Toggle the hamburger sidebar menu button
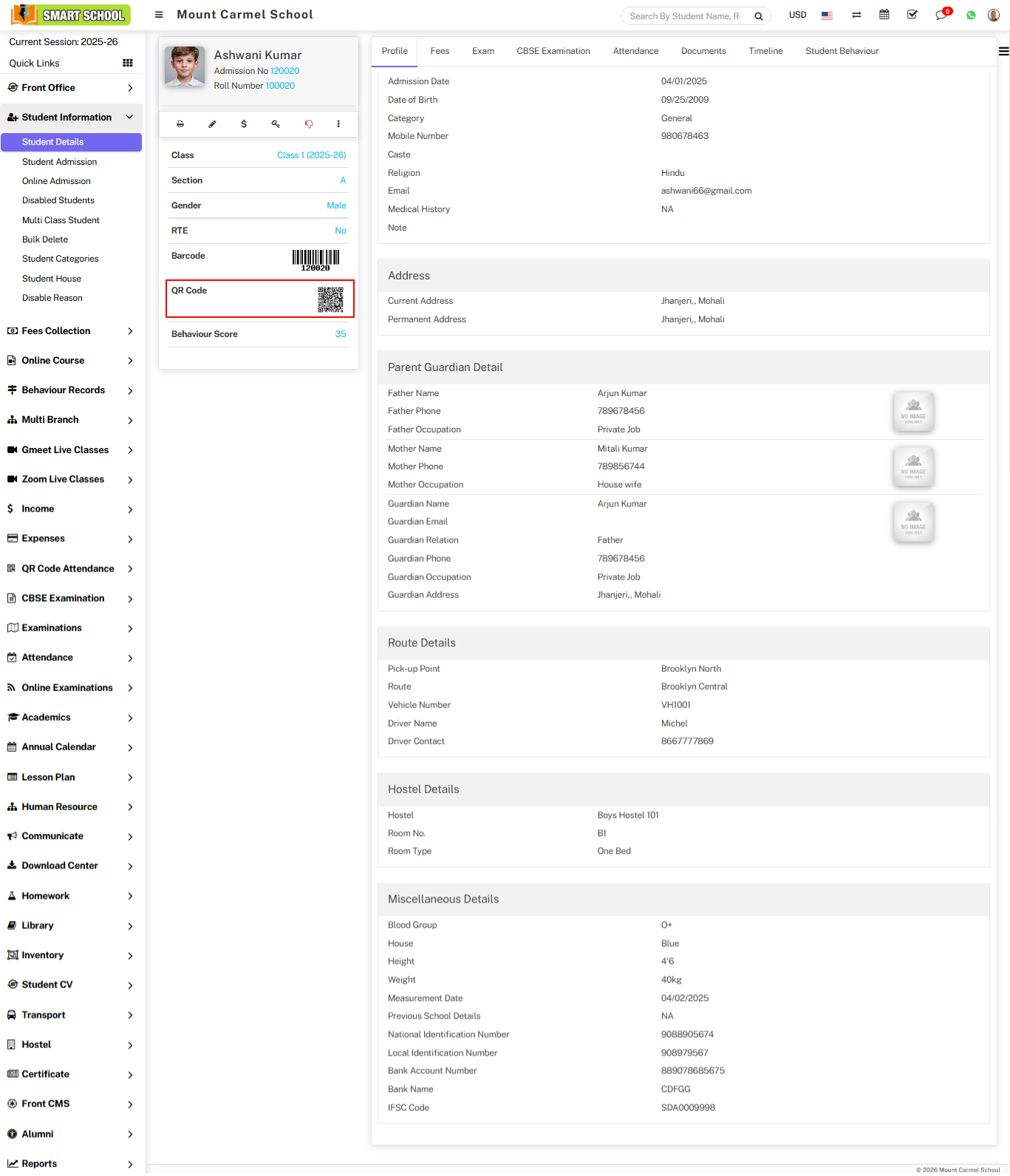The height and width of the screenshot is (1176, 1010). point(159,15)
